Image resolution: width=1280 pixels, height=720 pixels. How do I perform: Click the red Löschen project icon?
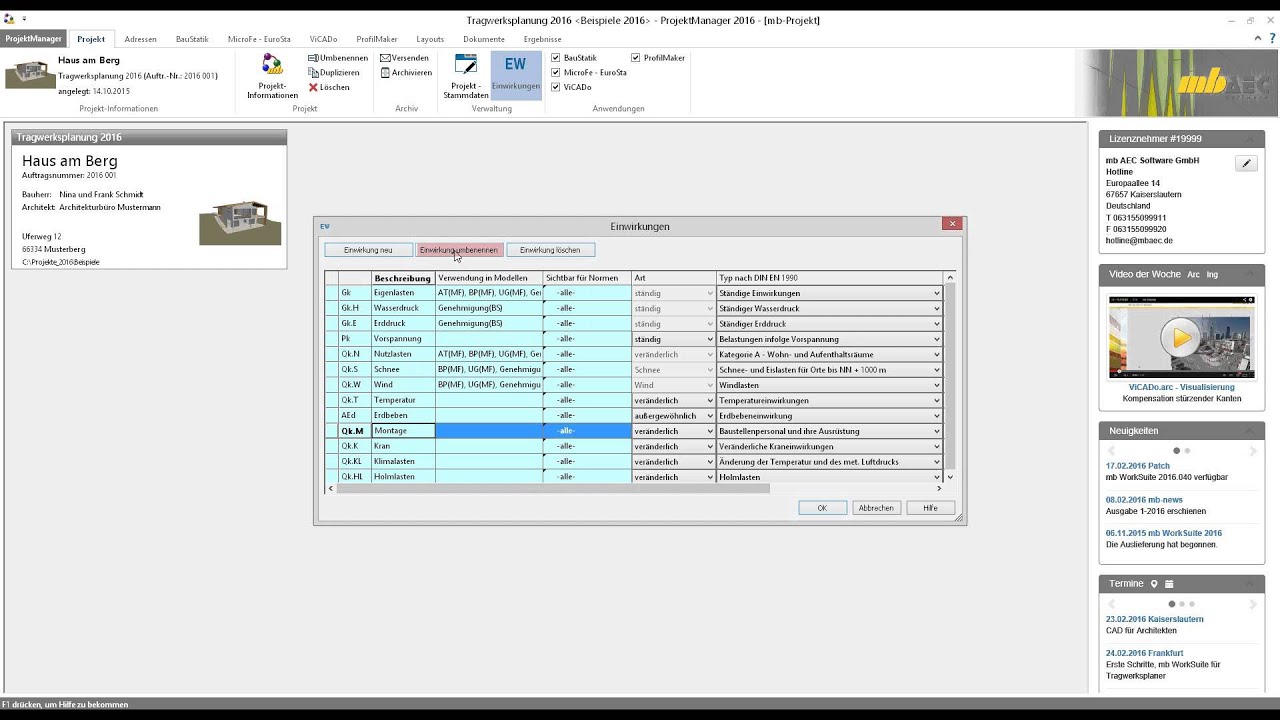(x=313, y=87)
